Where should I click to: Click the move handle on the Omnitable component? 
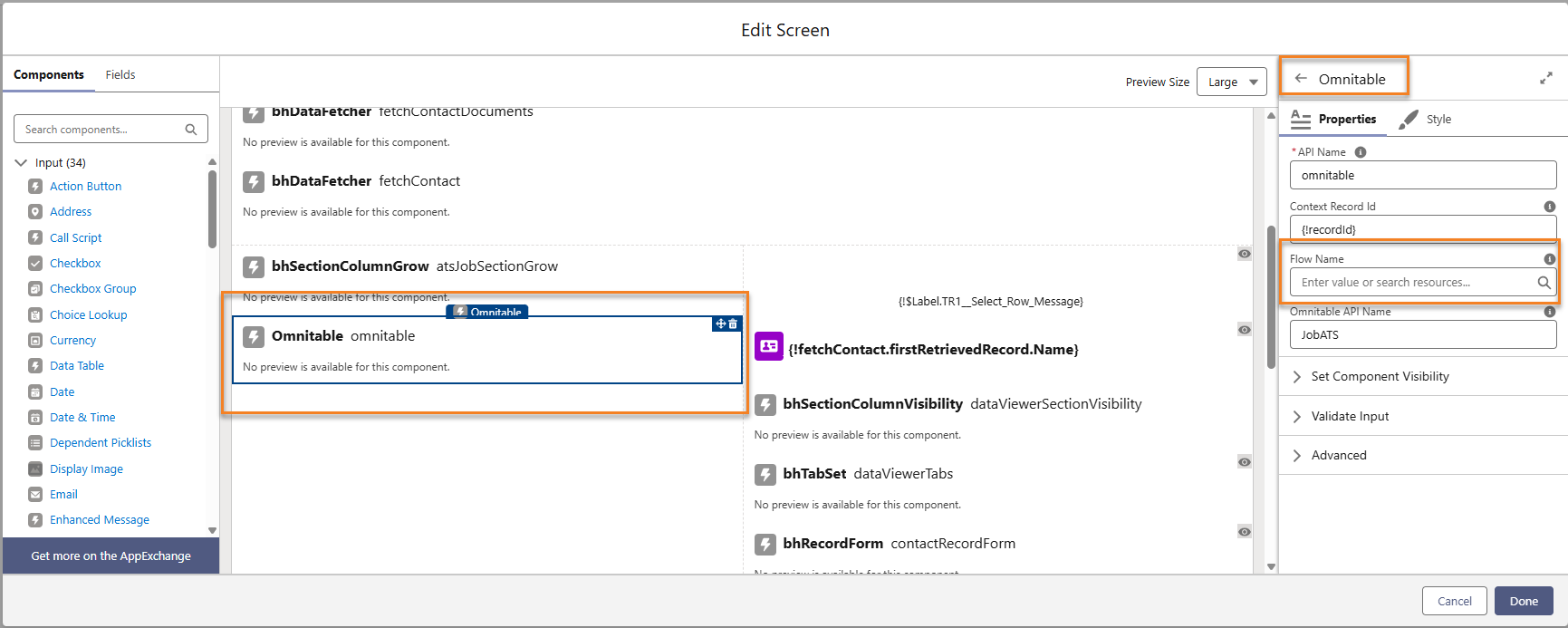click(721, 324)
